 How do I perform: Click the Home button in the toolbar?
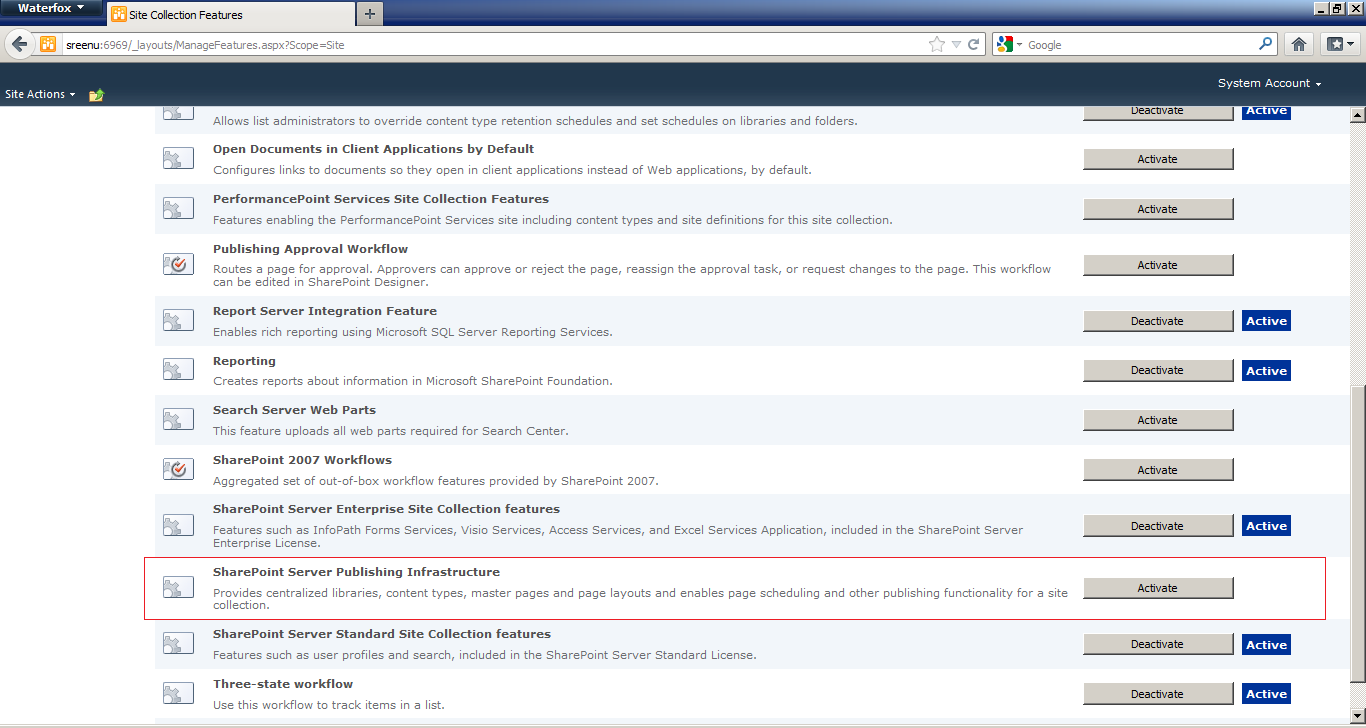tap(1298, 44)
